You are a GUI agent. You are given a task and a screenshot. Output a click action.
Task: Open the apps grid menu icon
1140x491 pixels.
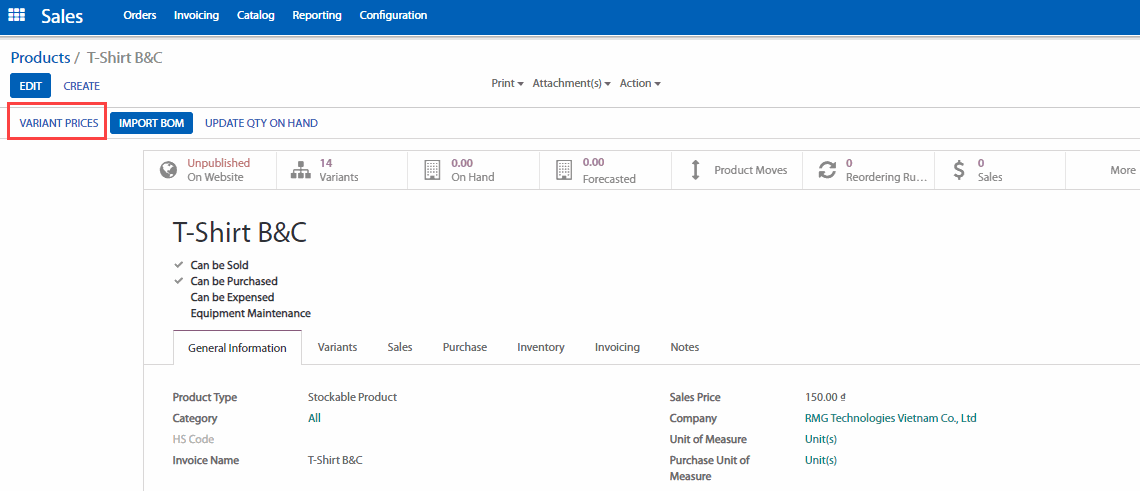click(x=17, y=16)
